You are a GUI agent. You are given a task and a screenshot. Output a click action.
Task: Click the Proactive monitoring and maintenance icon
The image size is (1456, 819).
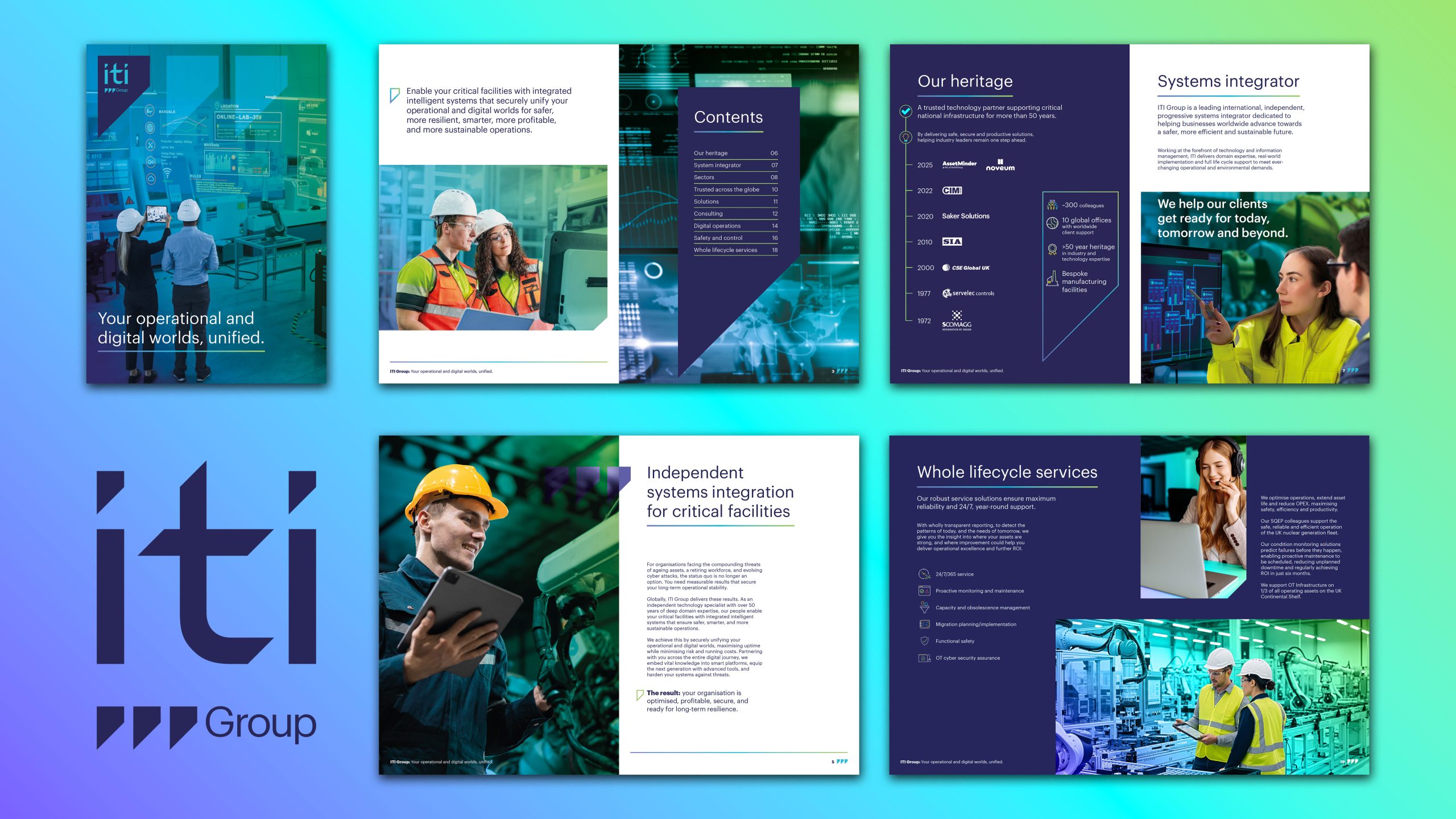point(924,591)
